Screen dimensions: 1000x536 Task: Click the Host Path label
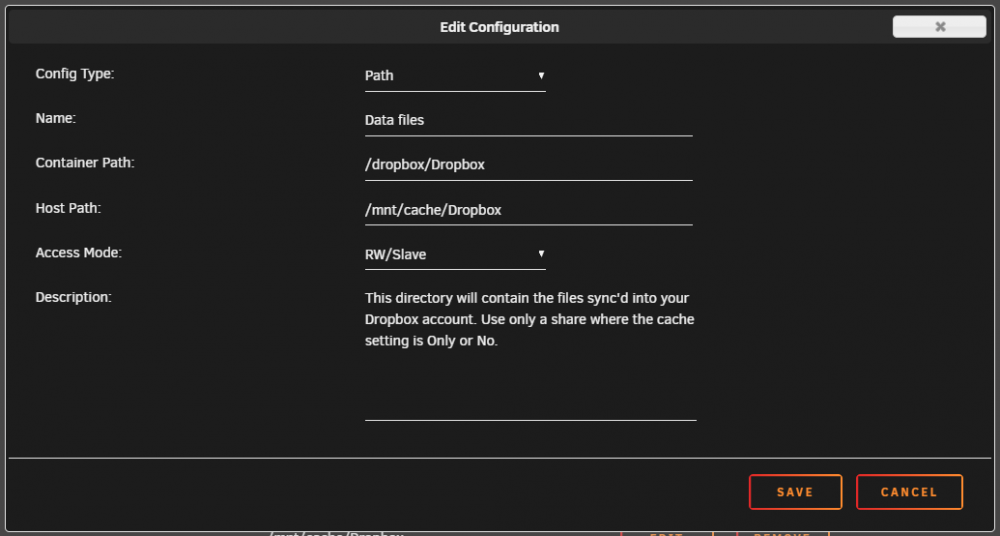68,208
